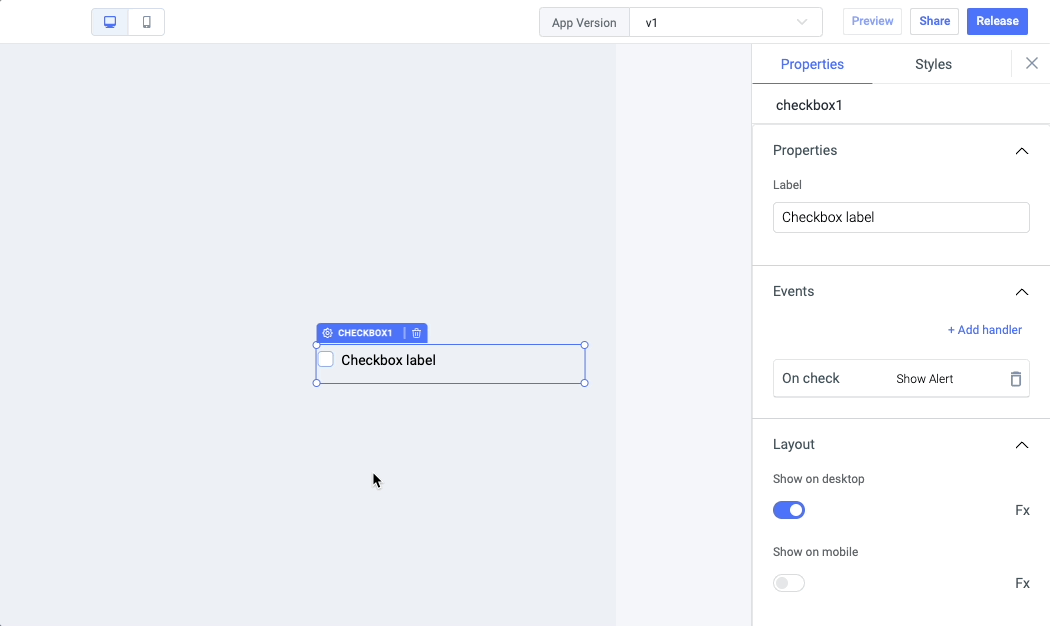
Task: Click Fx beside Show on mobile
Action: pyautogui.click(x=1022, y=583)
